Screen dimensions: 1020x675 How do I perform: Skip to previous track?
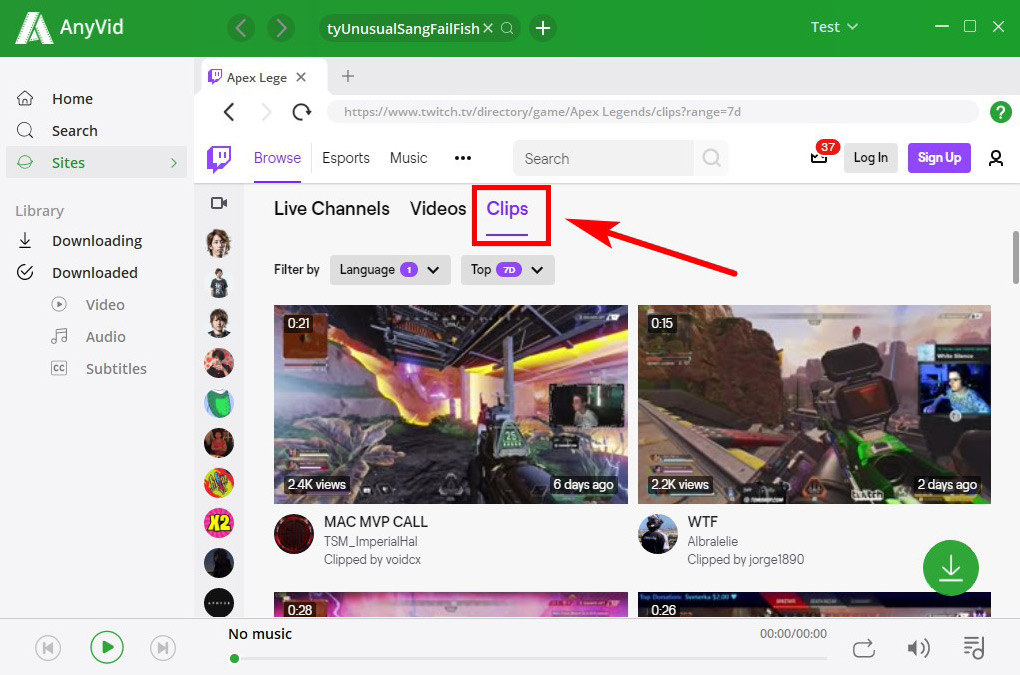tap(48, 648)
